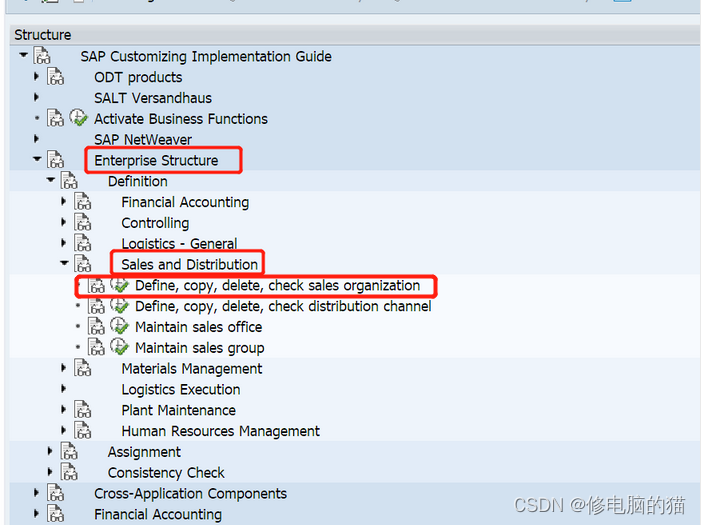
Task: Expand the Logistics - General node
Action: 63,243
